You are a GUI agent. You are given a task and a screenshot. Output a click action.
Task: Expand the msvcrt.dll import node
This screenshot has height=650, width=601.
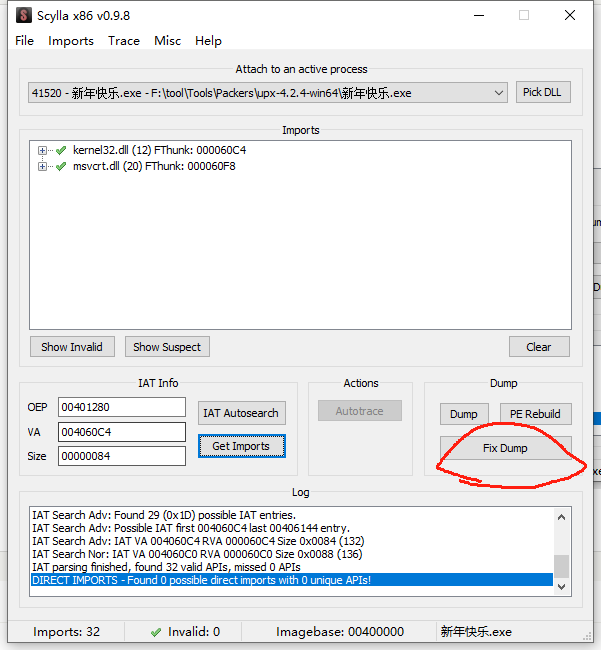[x=42, y=167]
